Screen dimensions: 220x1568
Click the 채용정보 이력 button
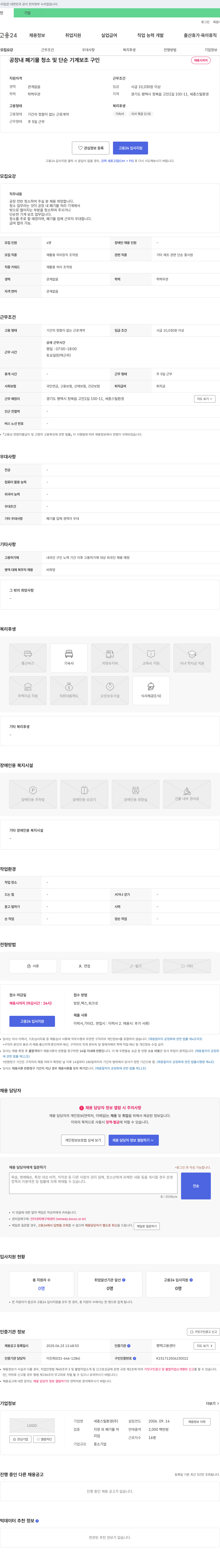tap(197, 1421)
